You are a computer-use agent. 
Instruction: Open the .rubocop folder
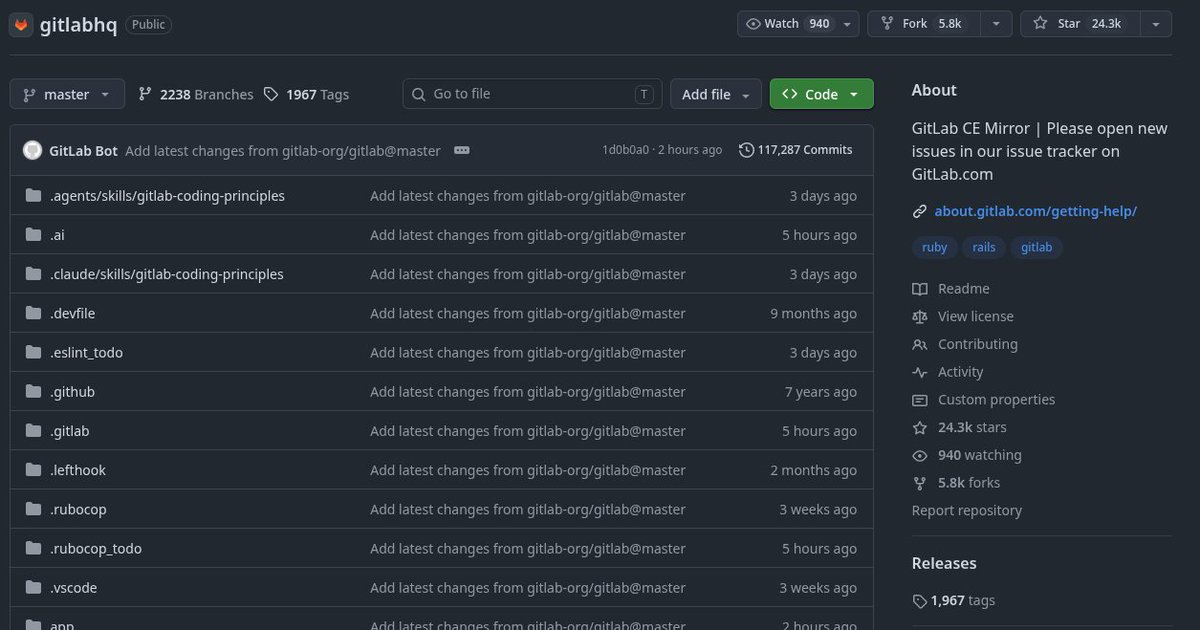coord(78,509)
